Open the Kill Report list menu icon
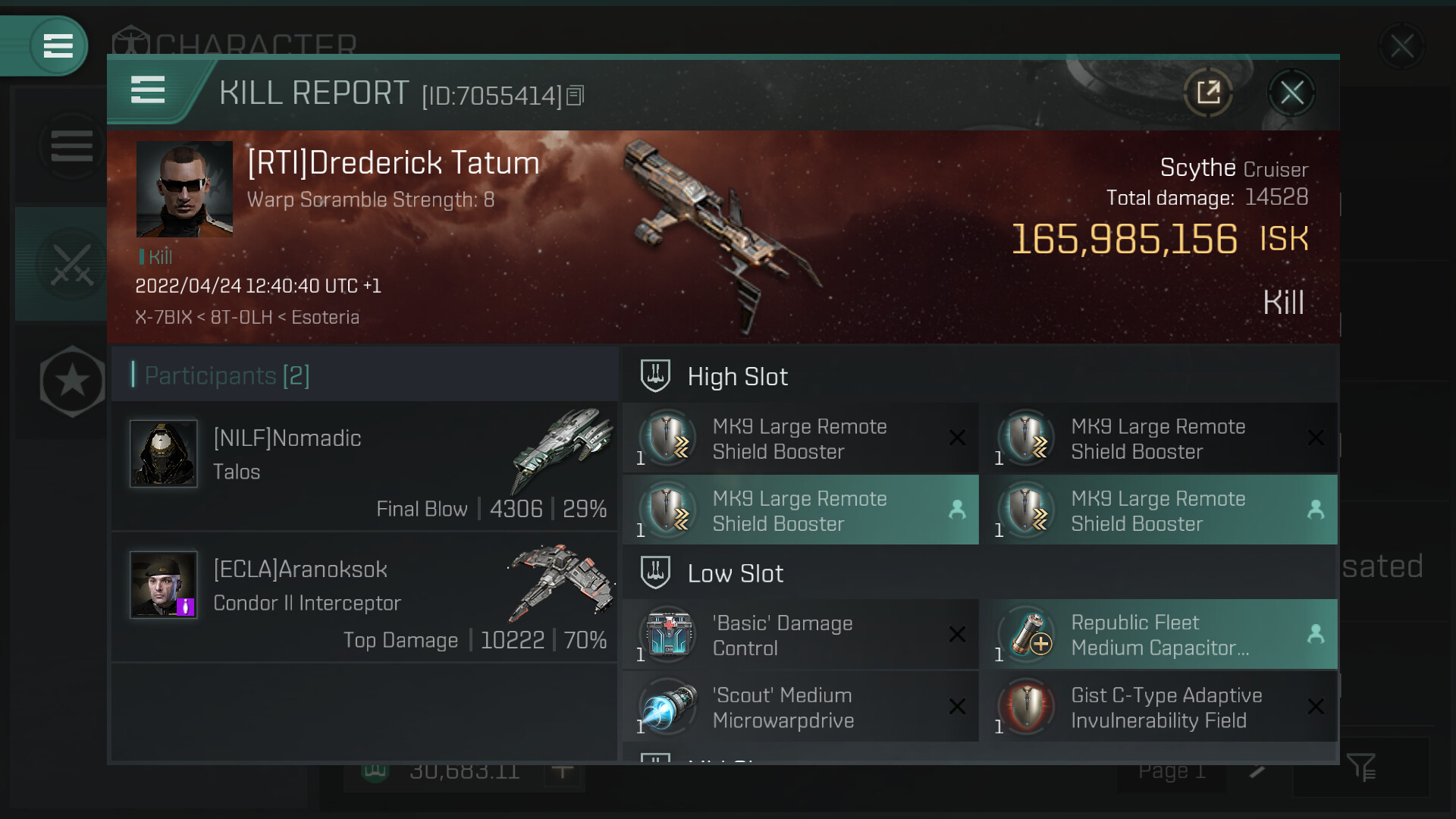 pos(148,90)
